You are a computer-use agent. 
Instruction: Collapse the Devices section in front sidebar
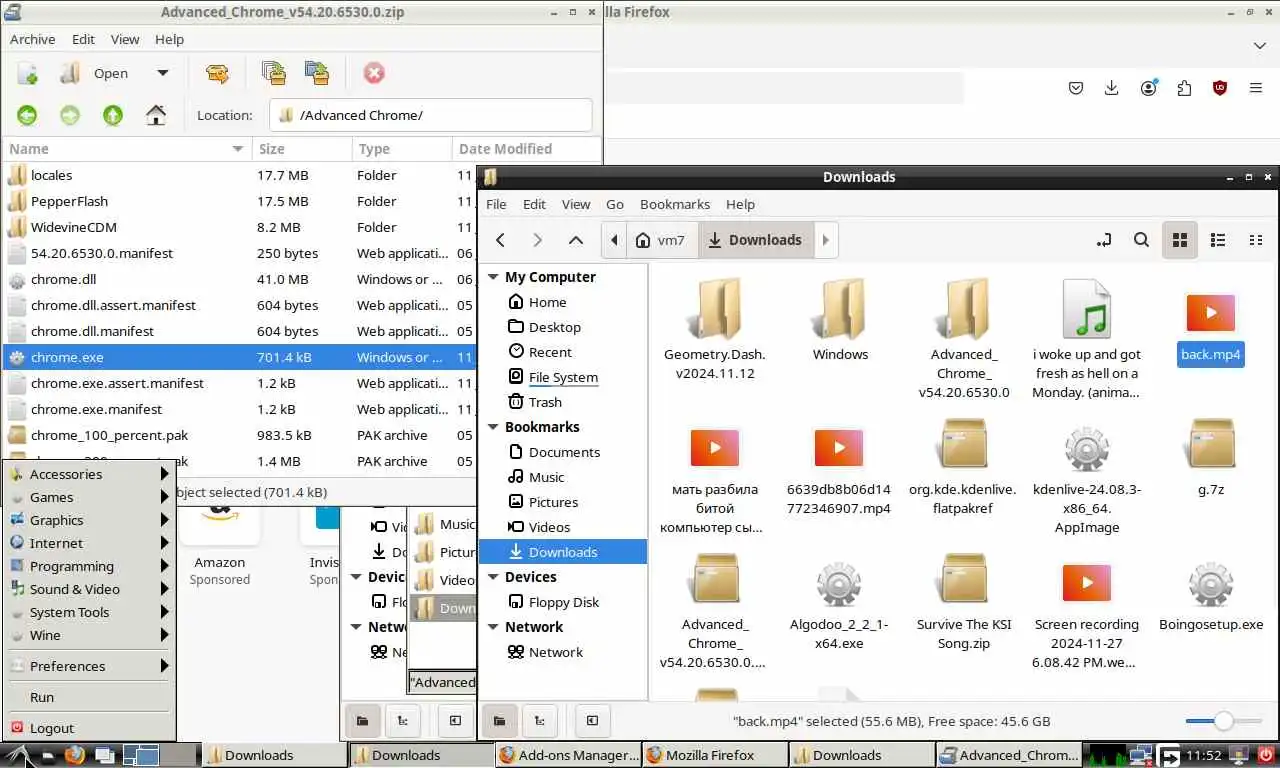(493, 577)
